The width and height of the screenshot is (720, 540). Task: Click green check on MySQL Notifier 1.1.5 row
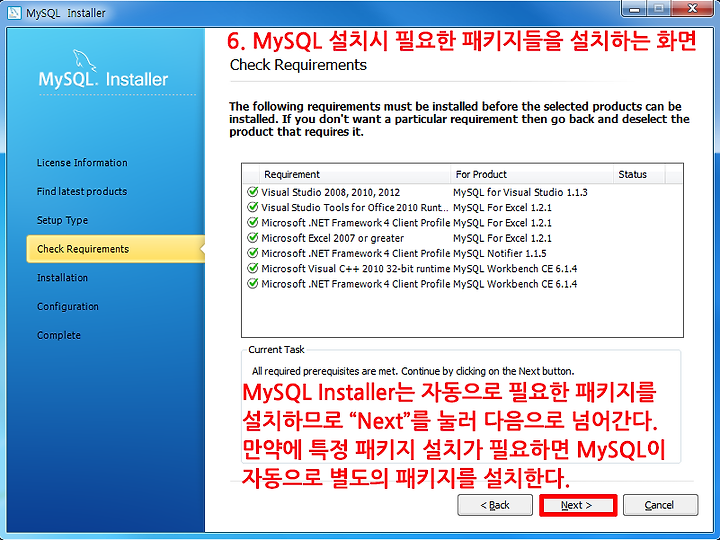tap(252, 253)
